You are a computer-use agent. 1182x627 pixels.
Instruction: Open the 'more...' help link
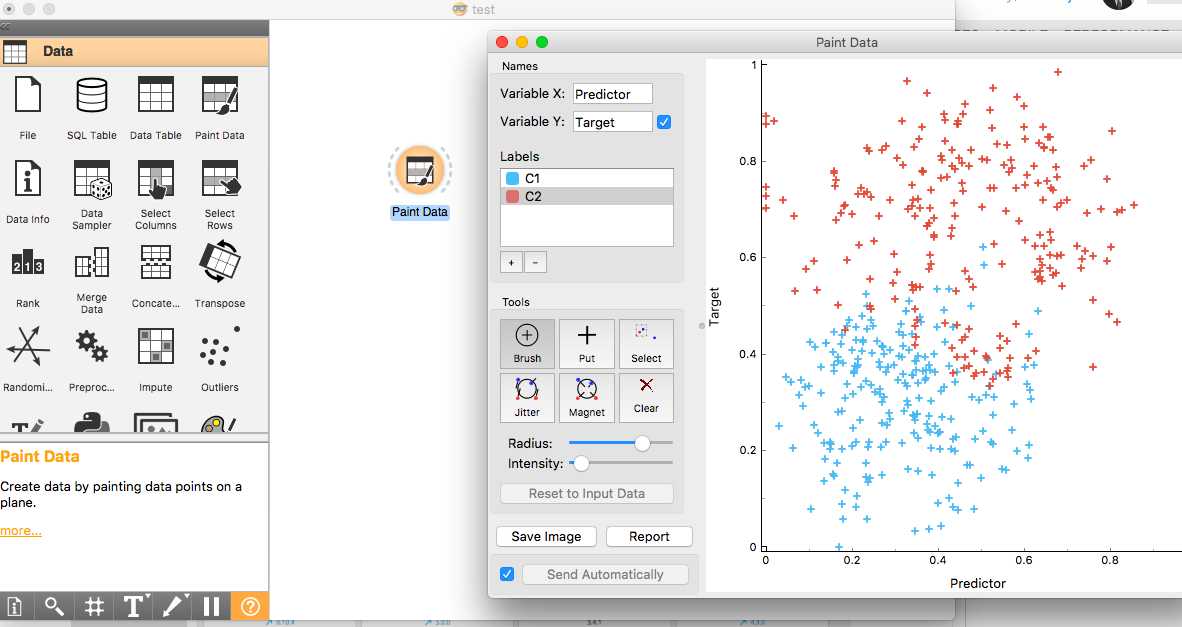point(21,531)
